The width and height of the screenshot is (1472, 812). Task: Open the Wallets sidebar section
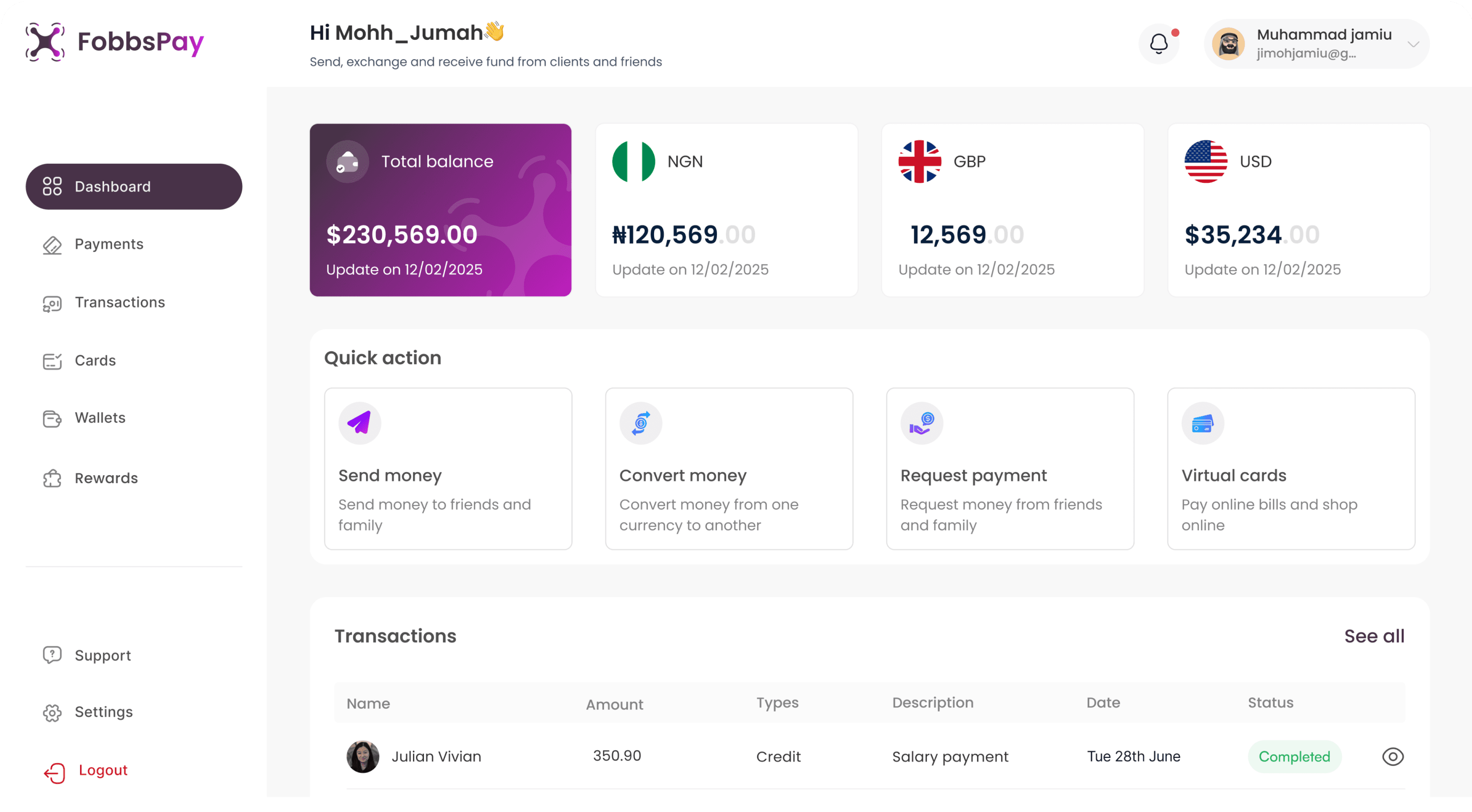click(x=100, y=418)
